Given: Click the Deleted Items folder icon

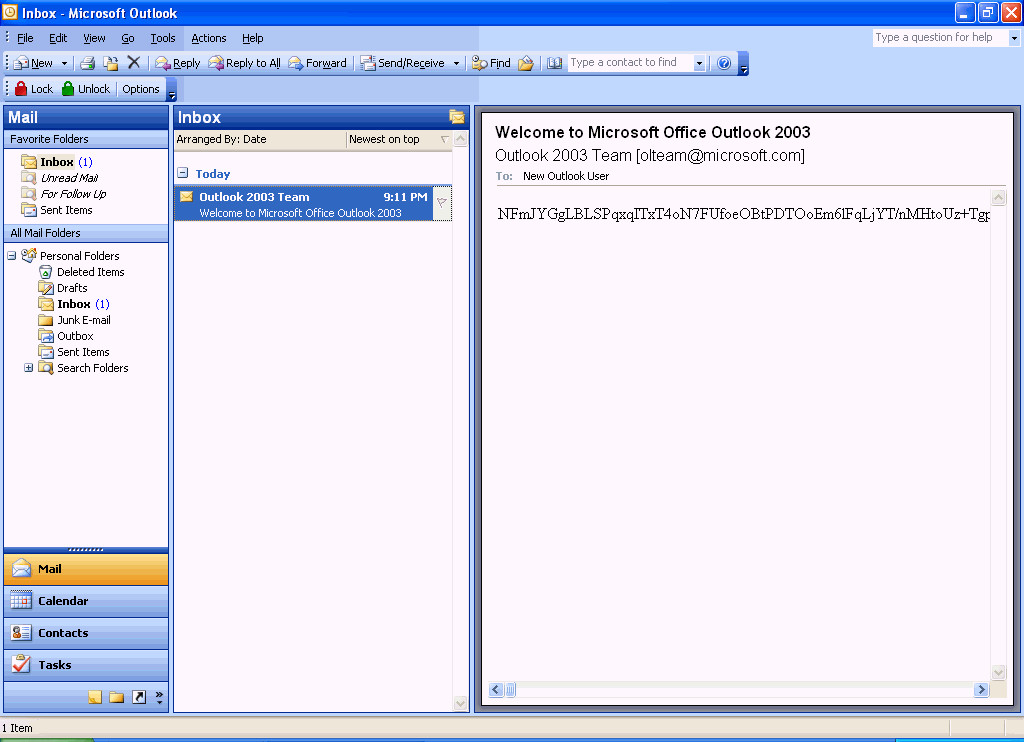Looking at the screenshot, I should (x=45, y=272).
